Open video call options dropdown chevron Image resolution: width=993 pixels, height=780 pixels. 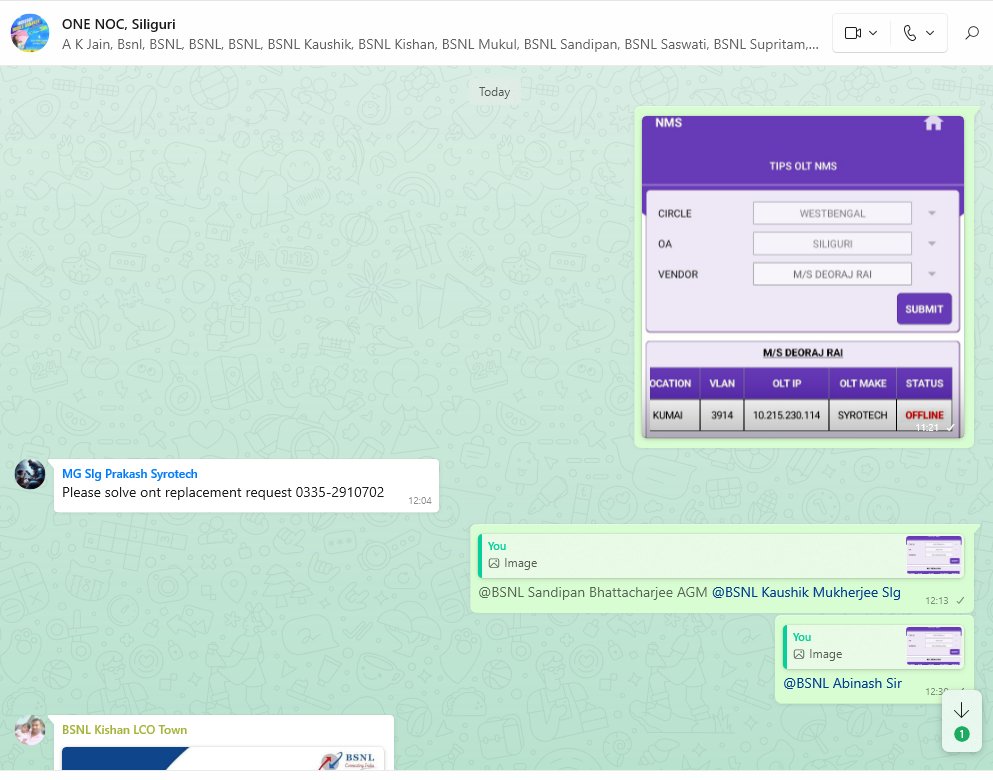click(873, 33)
